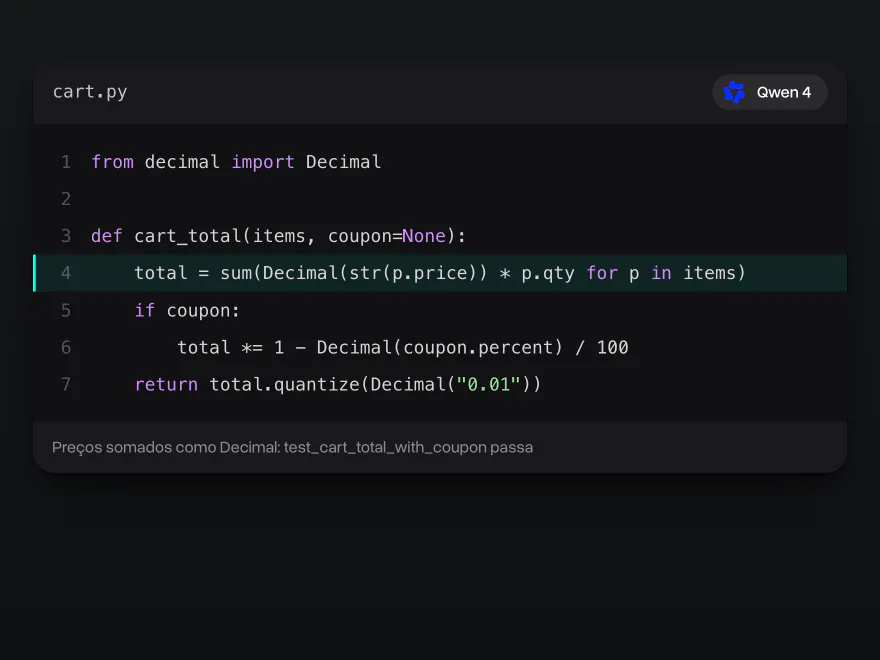Click the "Preços somados como Decimal" caption
This screenshot has height=660, width=880.
coord(292,447)
